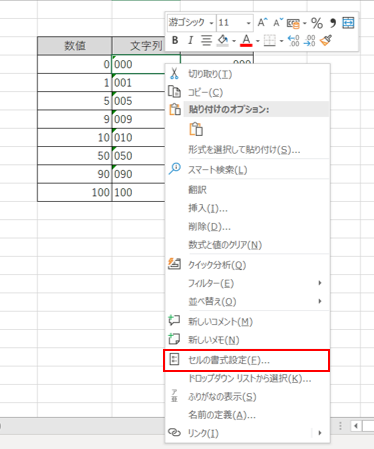Select cell containing 009
Image resolution: width=374 pixels, height=449 pixels.
coord(139,119)
